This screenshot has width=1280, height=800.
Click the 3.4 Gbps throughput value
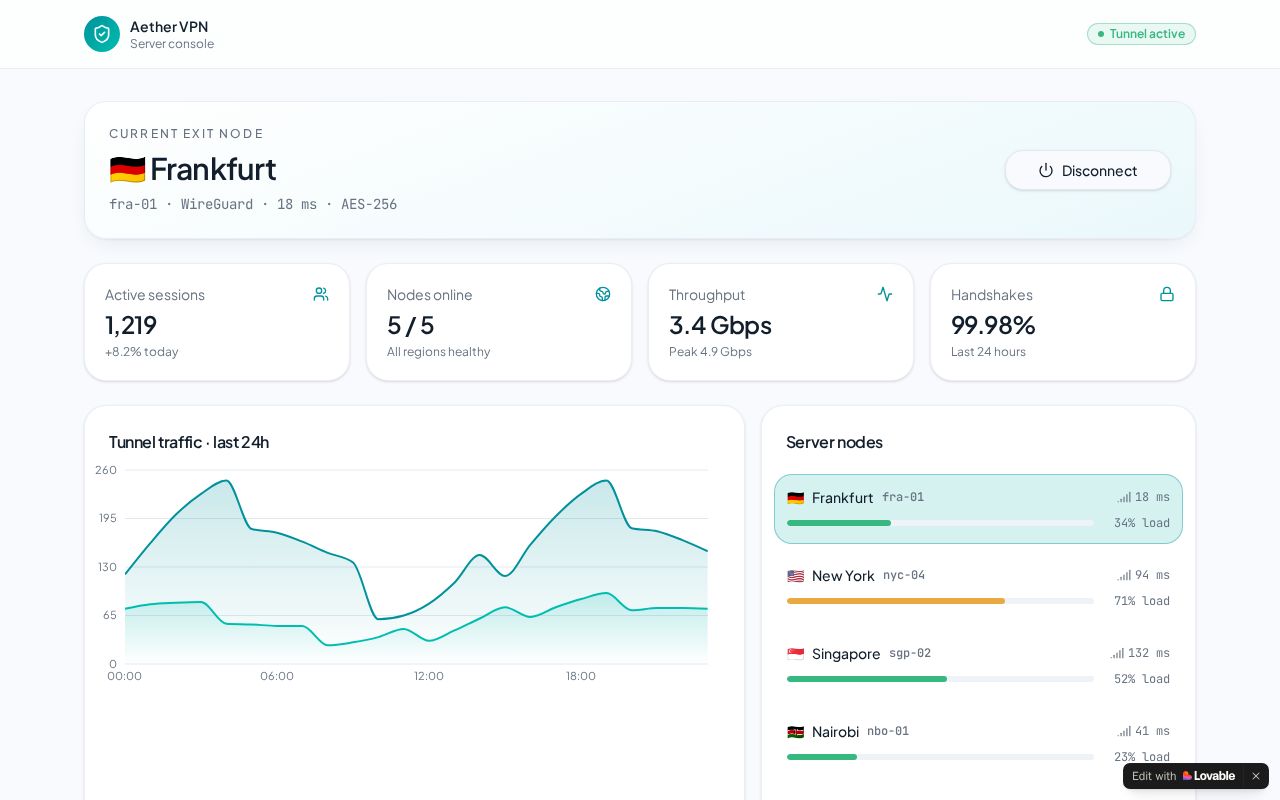coord(720,325)
